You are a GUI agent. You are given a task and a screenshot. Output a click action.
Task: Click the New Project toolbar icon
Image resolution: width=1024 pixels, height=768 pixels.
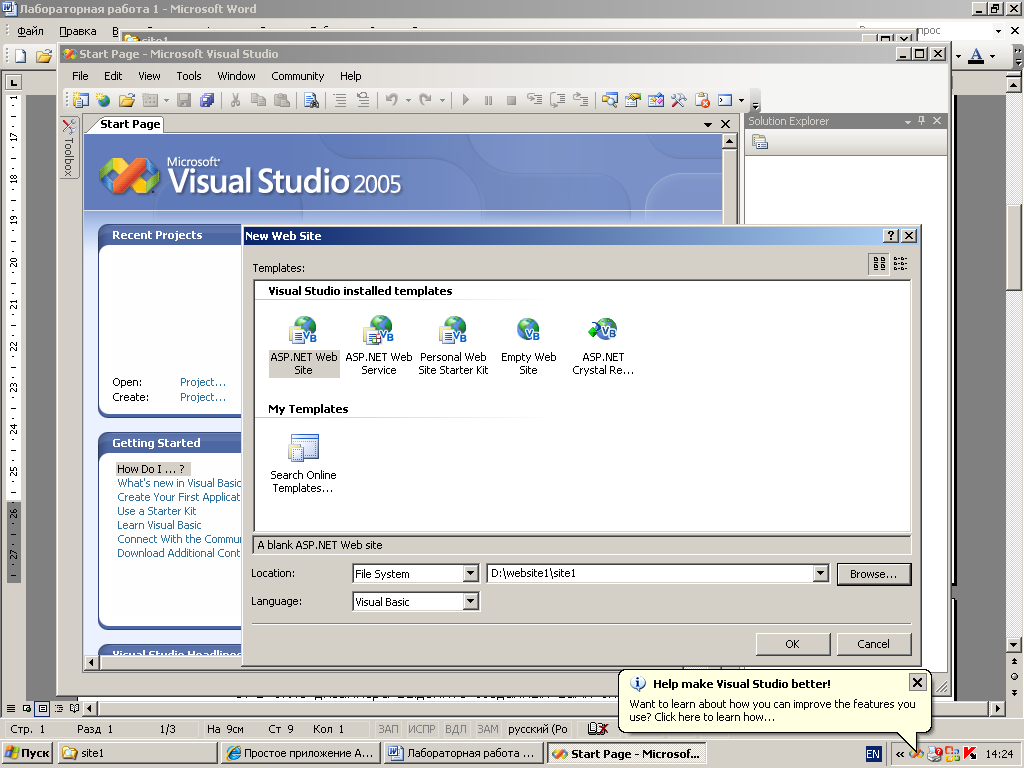[x=81, y=100]
